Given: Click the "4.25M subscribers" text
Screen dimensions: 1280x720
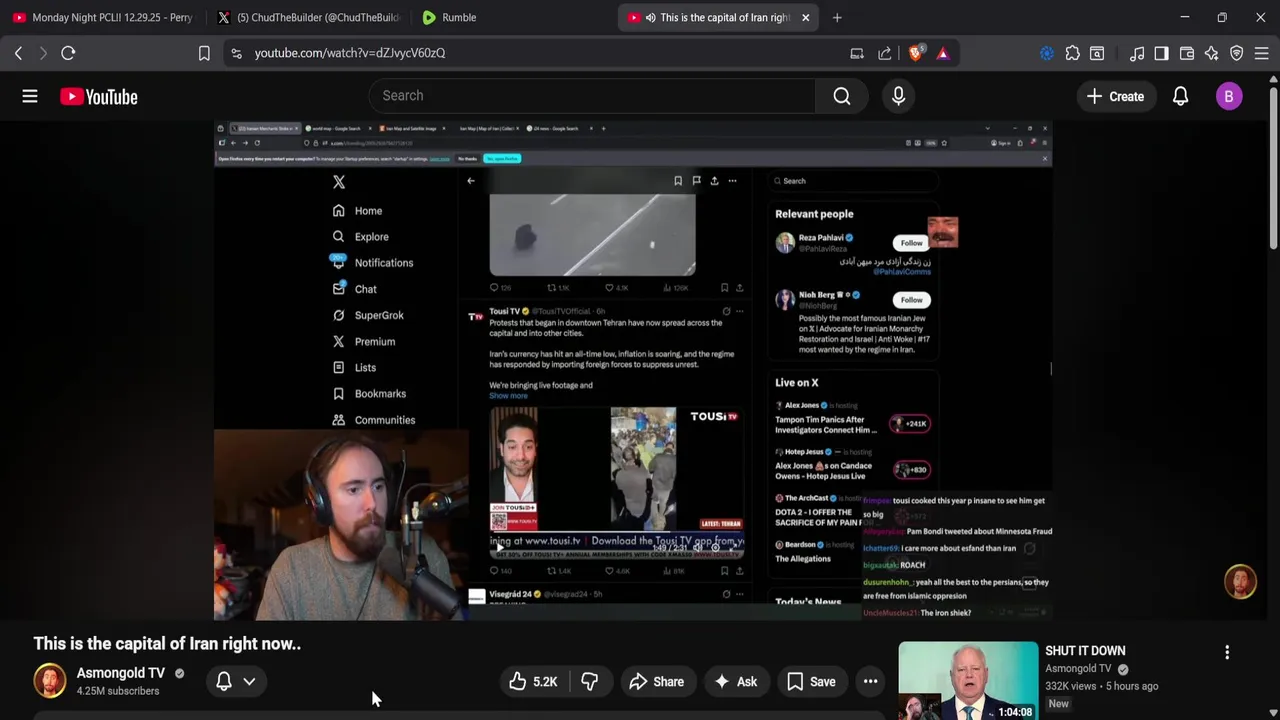Looking at the screenshot, I should tap(118, 691).
